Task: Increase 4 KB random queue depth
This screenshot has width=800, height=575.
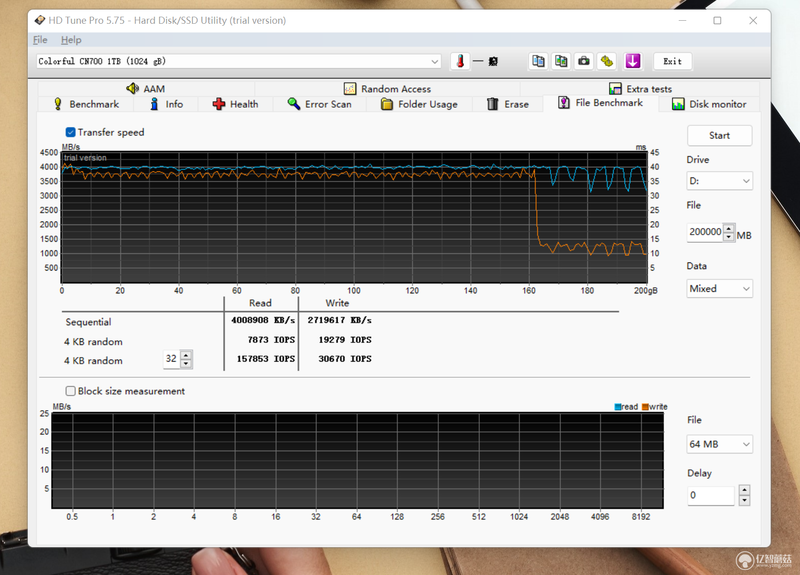Action: [186, 355]
